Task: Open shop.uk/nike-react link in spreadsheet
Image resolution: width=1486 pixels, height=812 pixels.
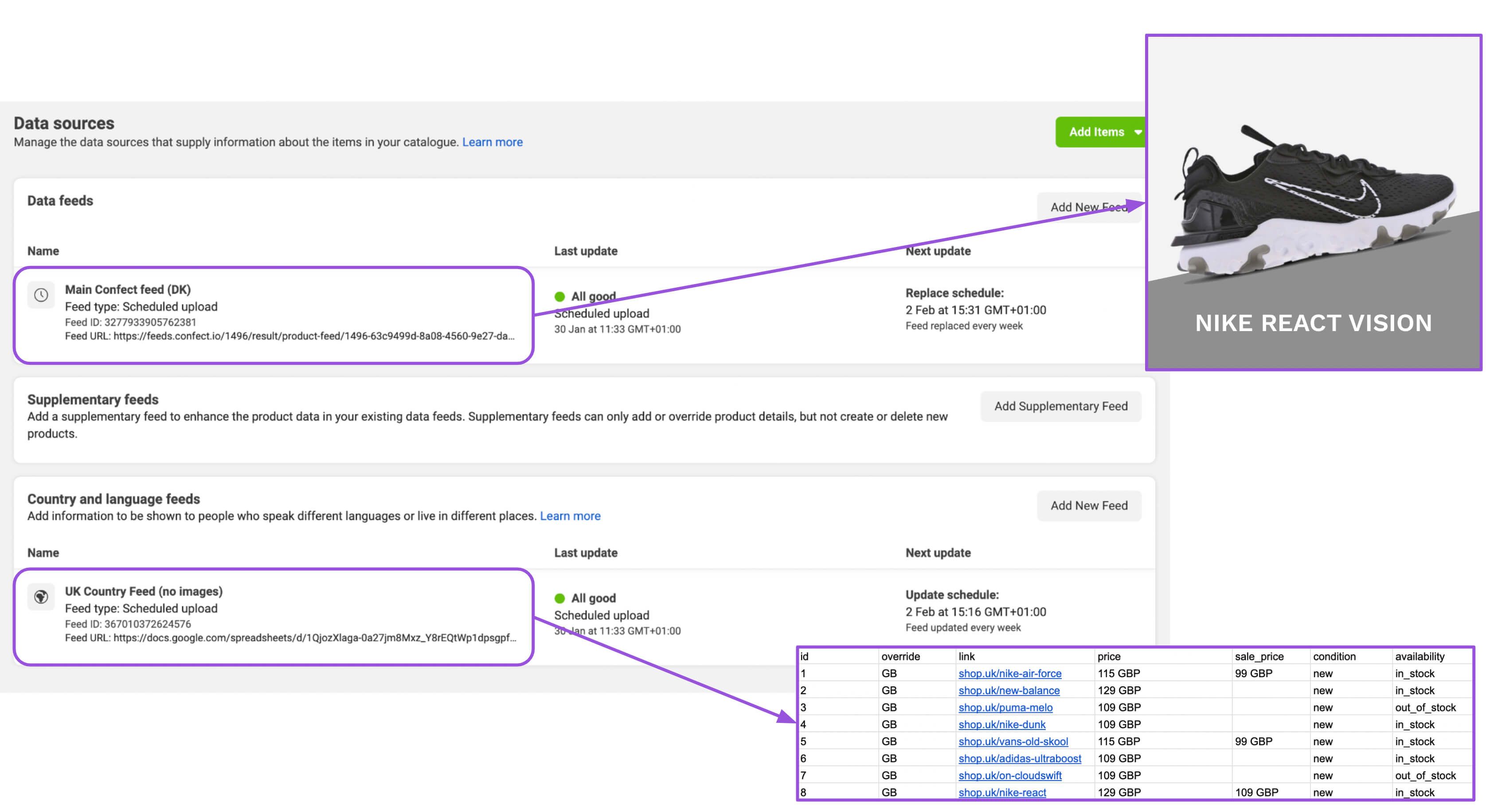Action: (1002, 792)
